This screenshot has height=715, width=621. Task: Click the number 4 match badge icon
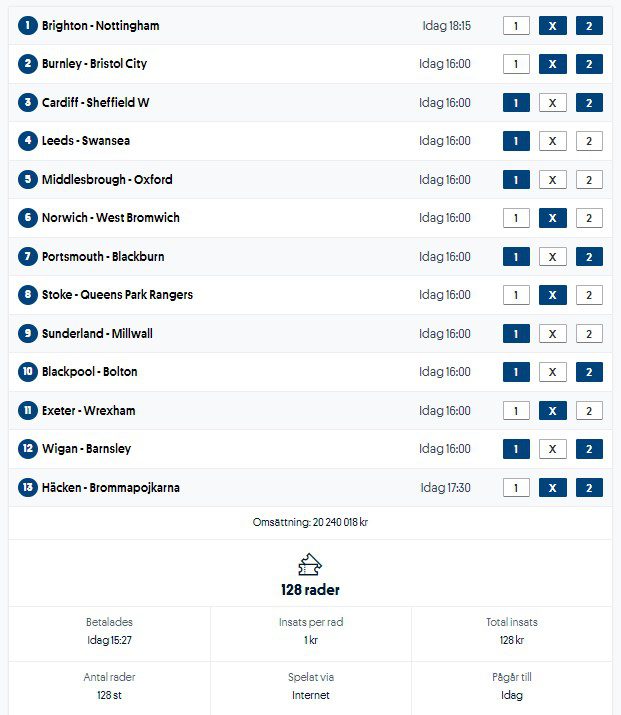(27, 141)
